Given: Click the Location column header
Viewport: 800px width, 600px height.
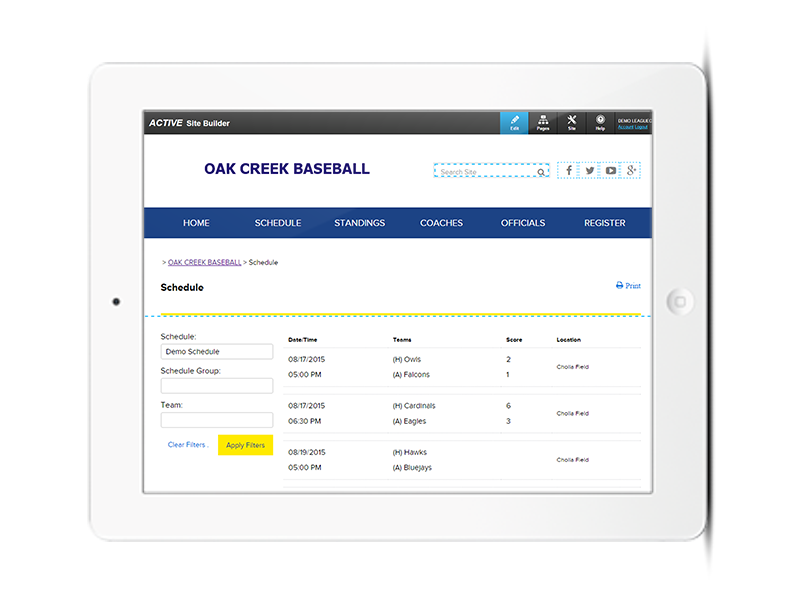Looking at the screenshot, I should [568, 340].
